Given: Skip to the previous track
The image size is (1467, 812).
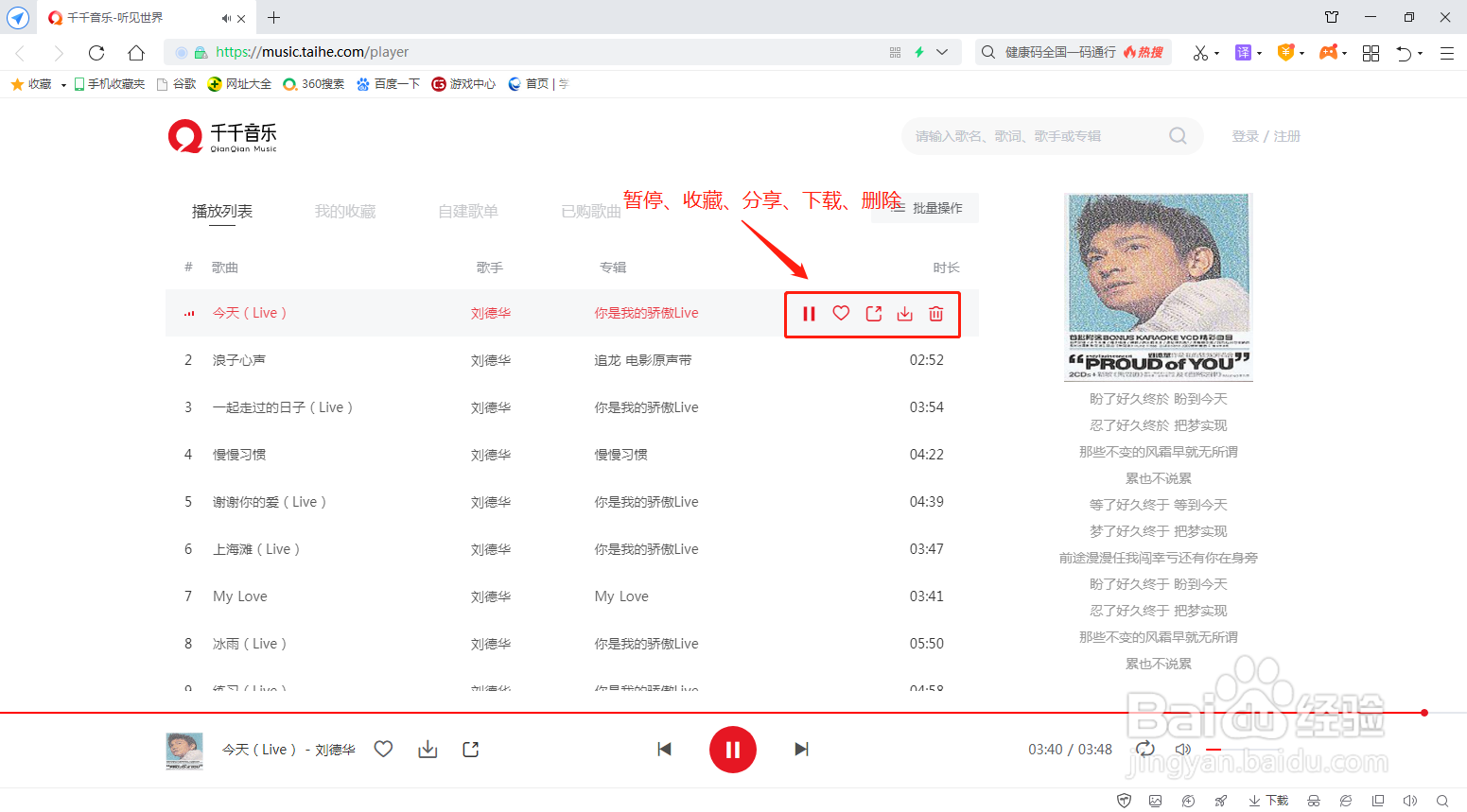Looking at the screenshot, I should click(x=664, y=750).
